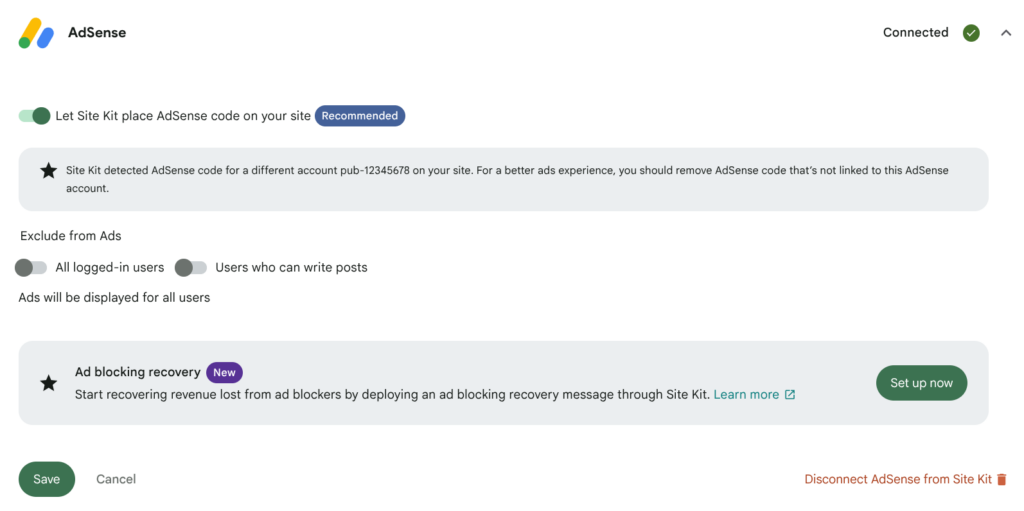The width and height of the screenshot is (1024, 511).
Task: Click the star icon beside Ad blocking recovery
Action: [x=48, y=383]
